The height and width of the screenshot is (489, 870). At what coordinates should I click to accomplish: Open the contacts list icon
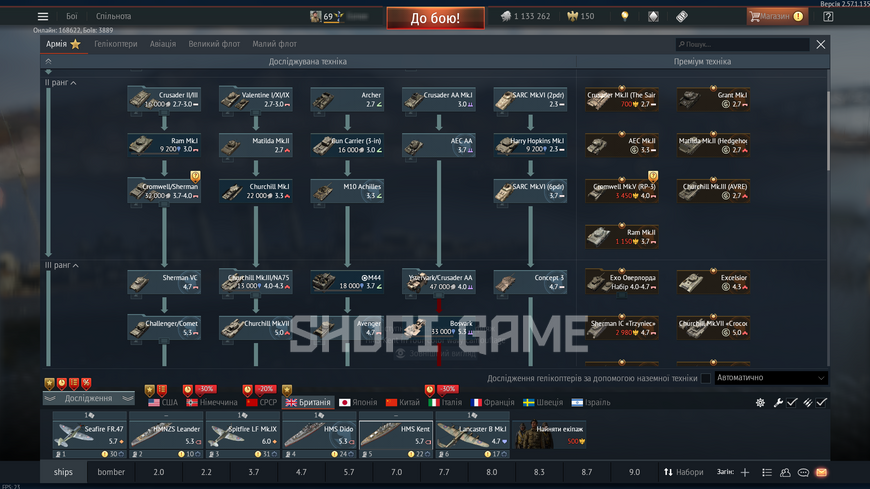click(767, 472)
